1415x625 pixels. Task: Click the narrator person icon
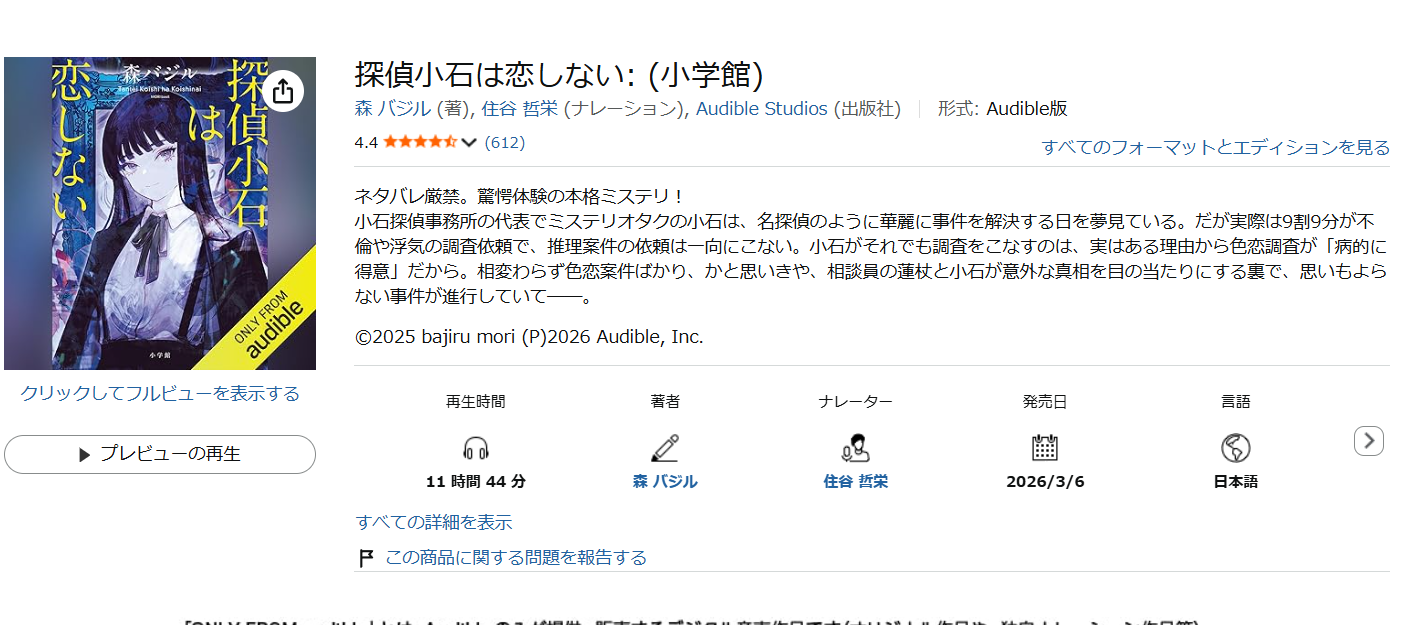point(855,447)
